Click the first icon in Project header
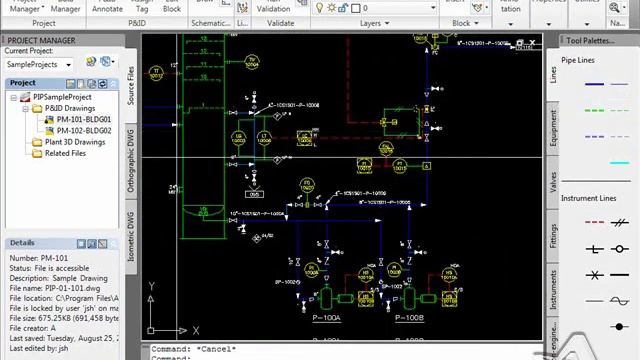Screen dimensions: 640x360 tap(71, 84)
